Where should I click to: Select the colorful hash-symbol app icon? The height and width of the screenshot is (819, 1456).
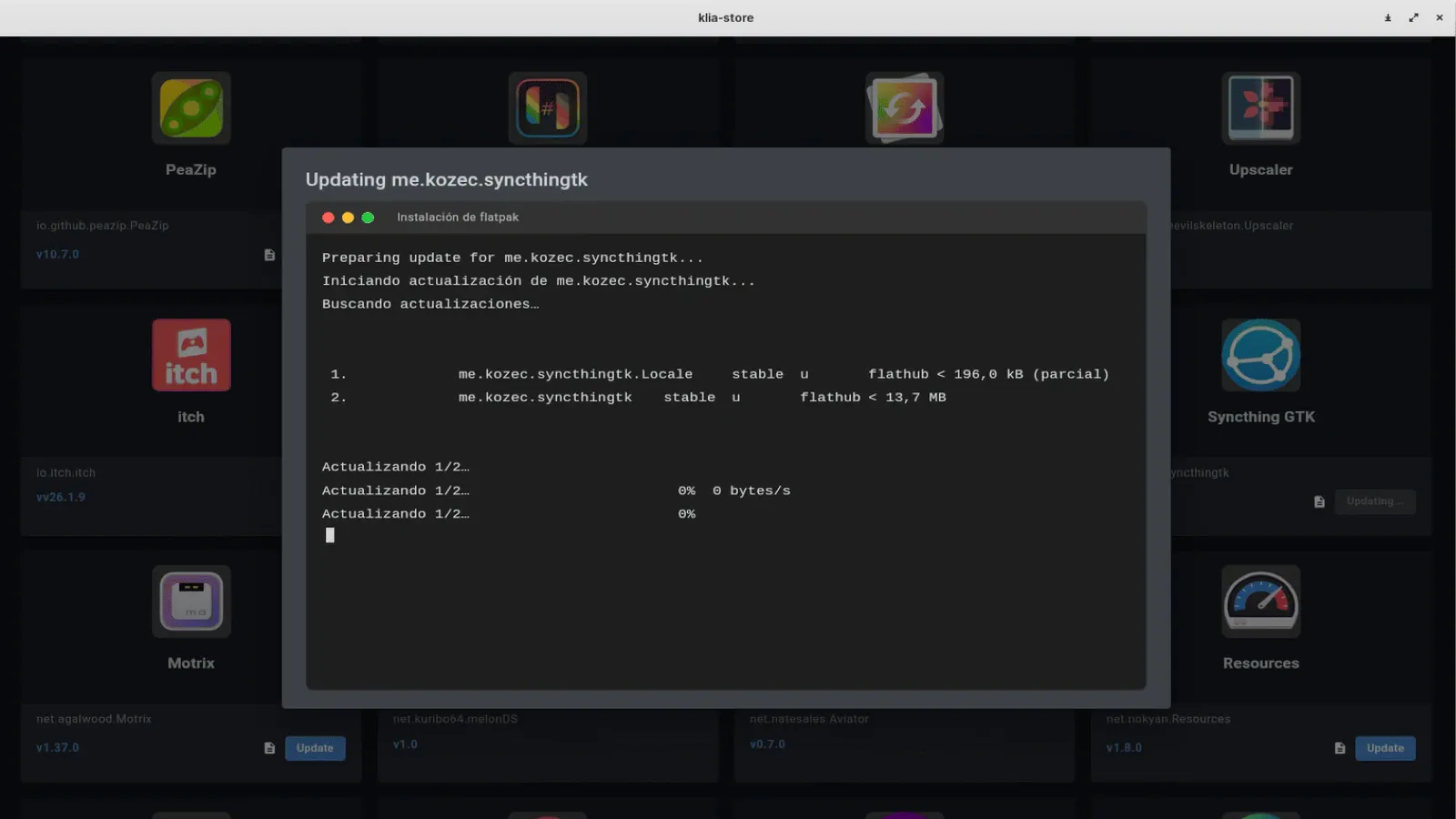[548, 108]
